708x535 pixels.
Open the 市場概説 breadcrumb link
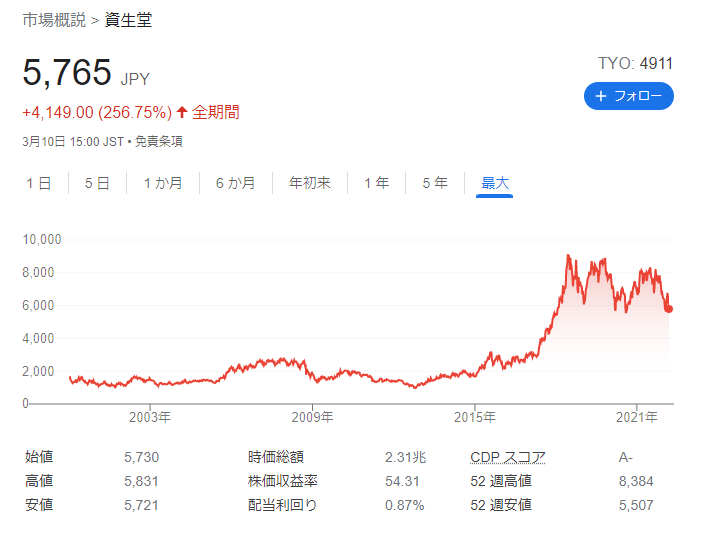(54, 20)
